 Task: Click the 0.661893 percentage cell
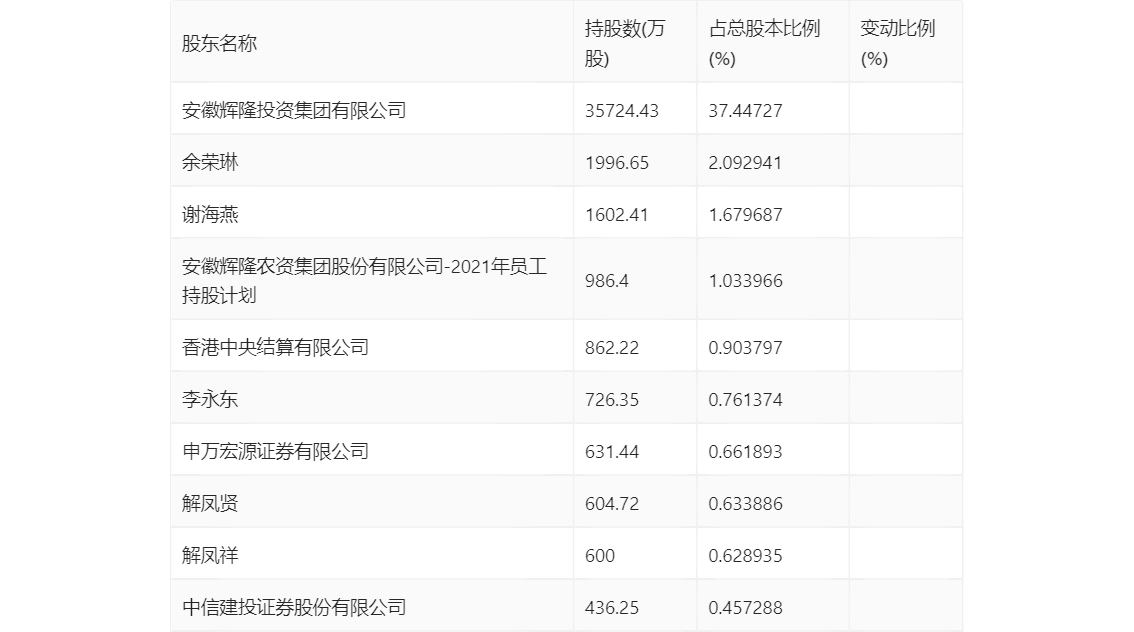click(745, 452)
